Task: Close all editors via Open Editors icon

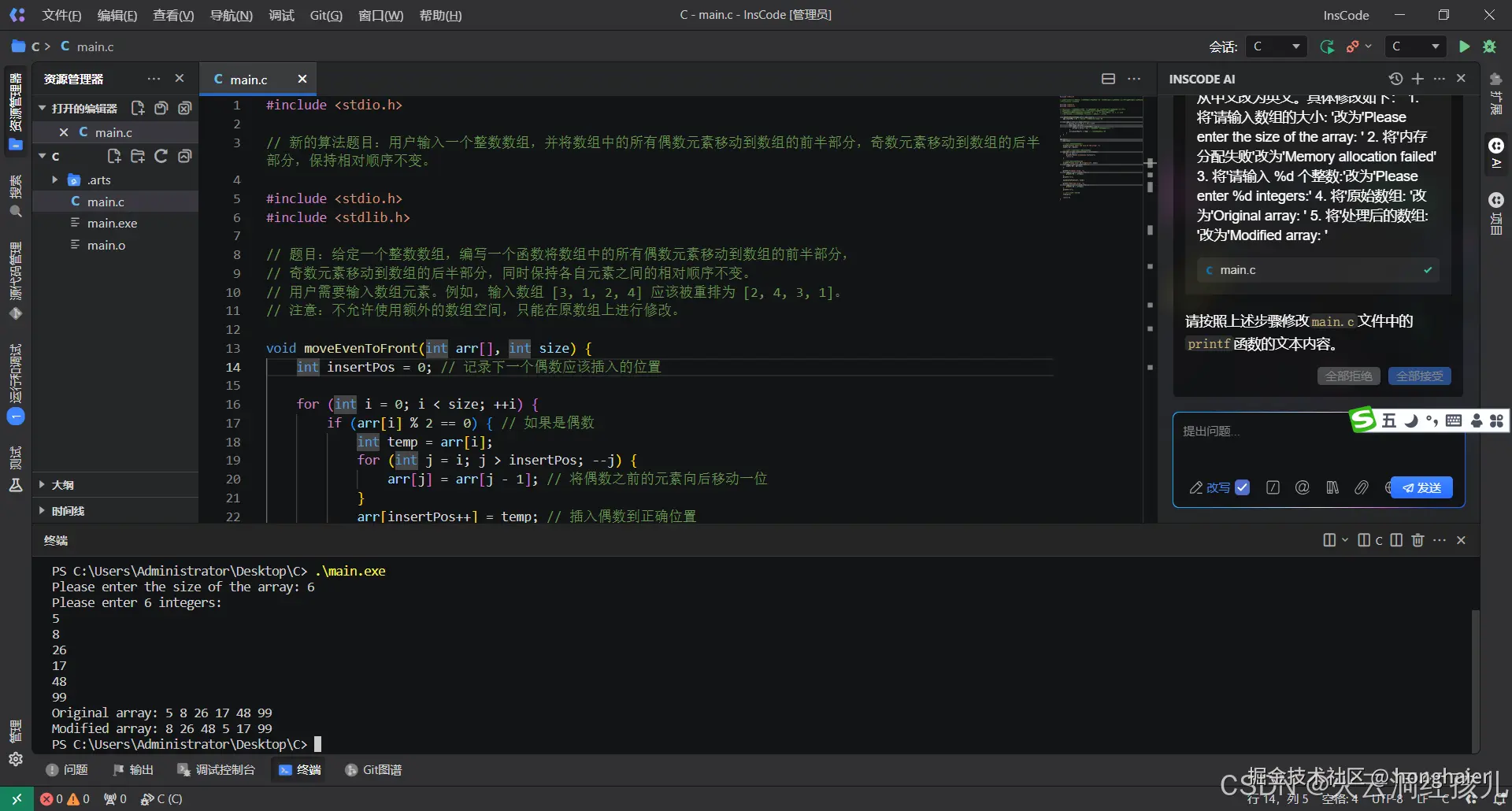Action: [x=185, y=108]
